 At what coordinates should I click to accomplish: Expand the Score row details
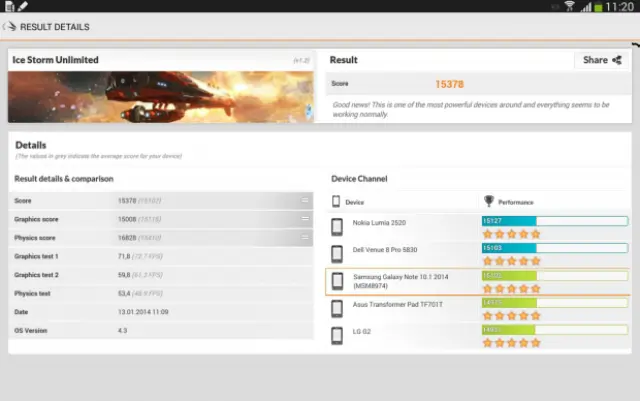pyautogui.click(x=304, y=201)
